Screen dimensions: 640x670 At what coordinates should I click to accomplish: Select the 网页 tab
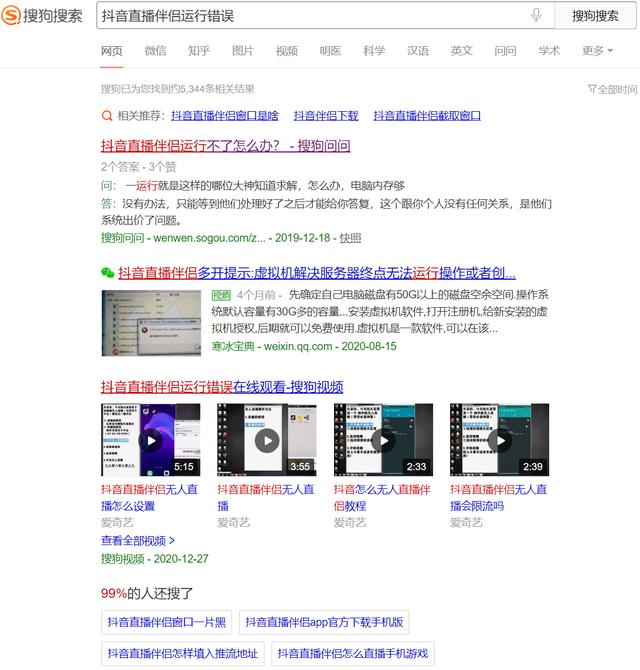[112, 51]
